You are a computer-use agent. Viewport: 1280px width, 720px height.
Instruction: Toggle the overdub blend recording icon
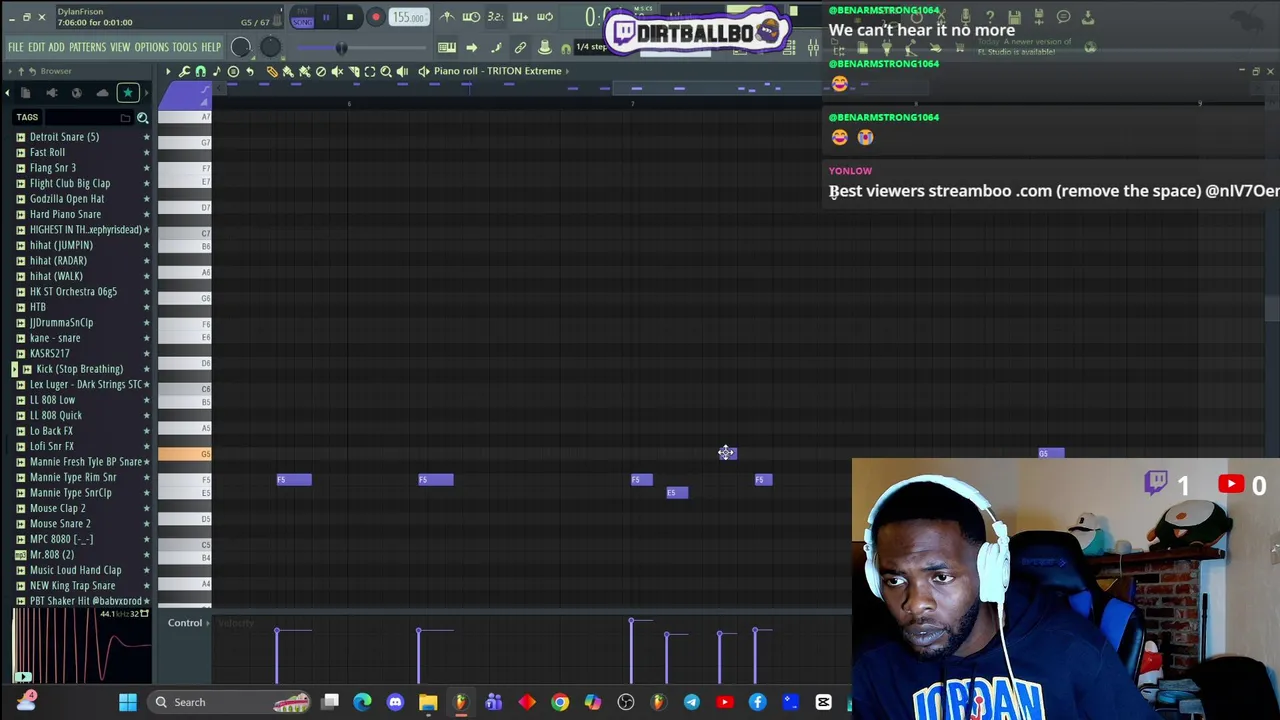(520, 17)
